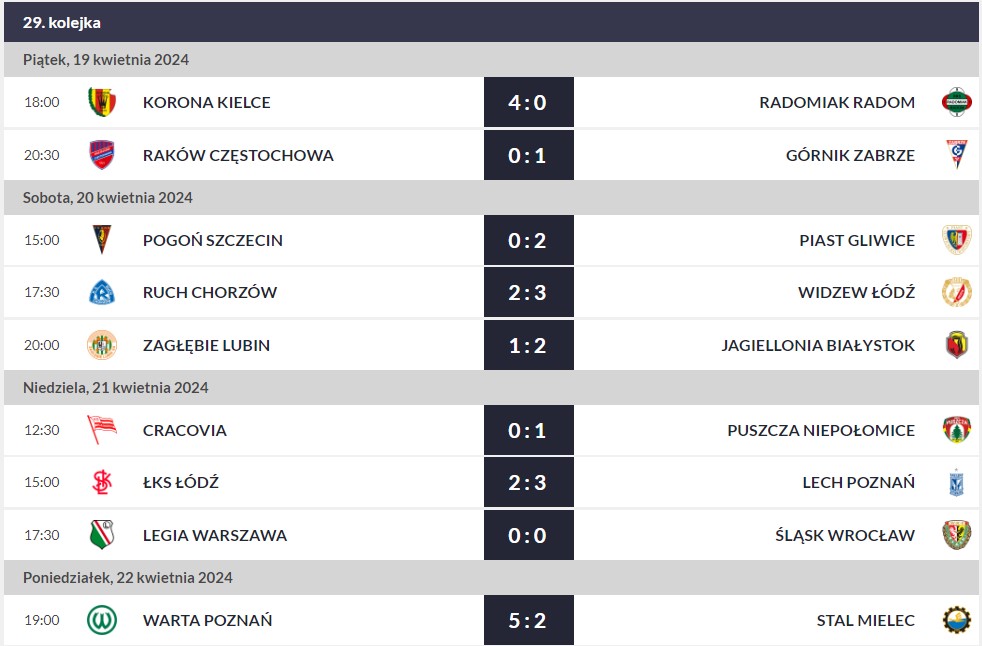
Task: Open the 0:0 Legia vs Śląsk score
Action: pyautogui.click(x=528, y=535)
